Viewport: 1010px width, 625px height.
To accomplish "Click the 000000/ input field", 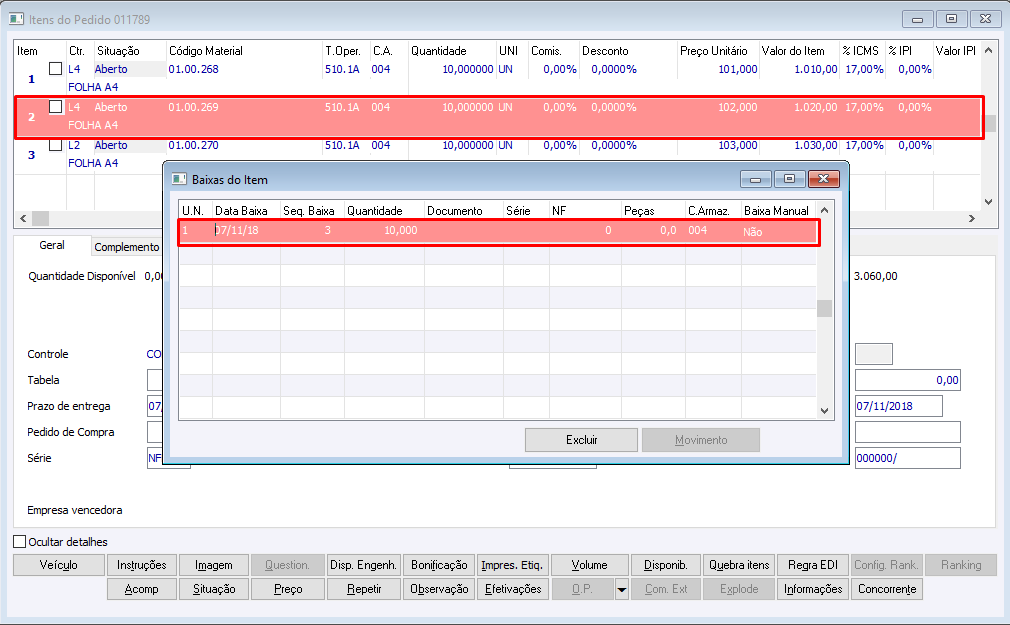I will click(x=908, y=458).
